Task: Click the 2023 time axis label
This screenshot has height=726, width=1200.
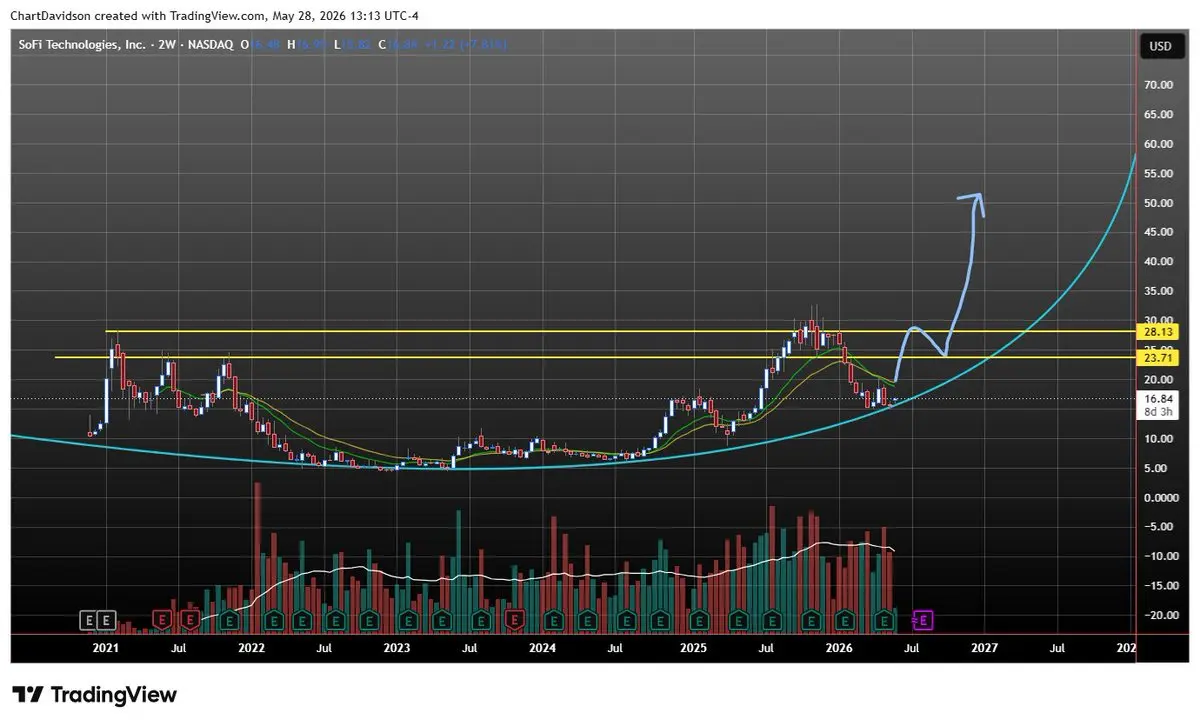Action: tap(397, 648)
